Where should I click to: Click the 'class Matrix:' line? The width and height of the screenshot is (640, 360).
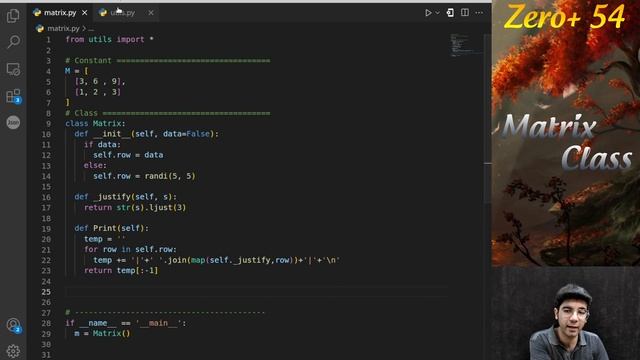click(96, 123)
